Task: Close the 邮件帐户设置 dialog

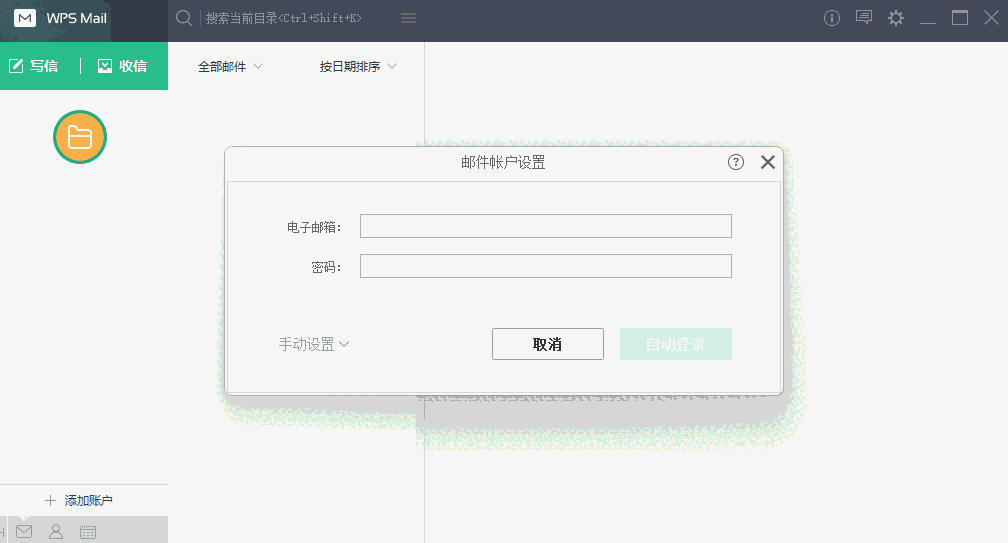Action: tap(768, 162)
